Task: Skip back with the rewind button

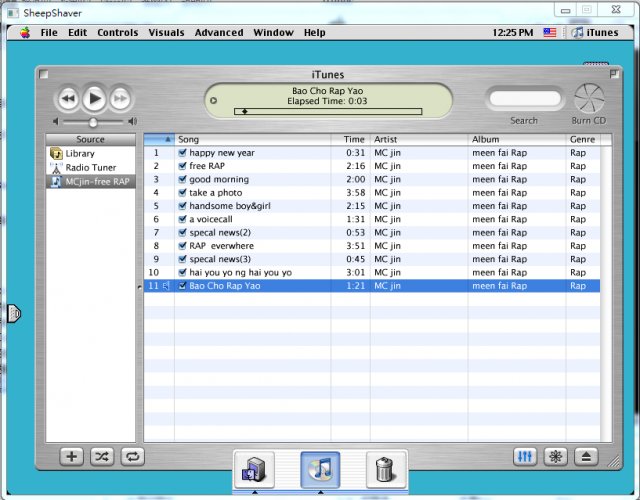Action: click(x=68, y=98)
